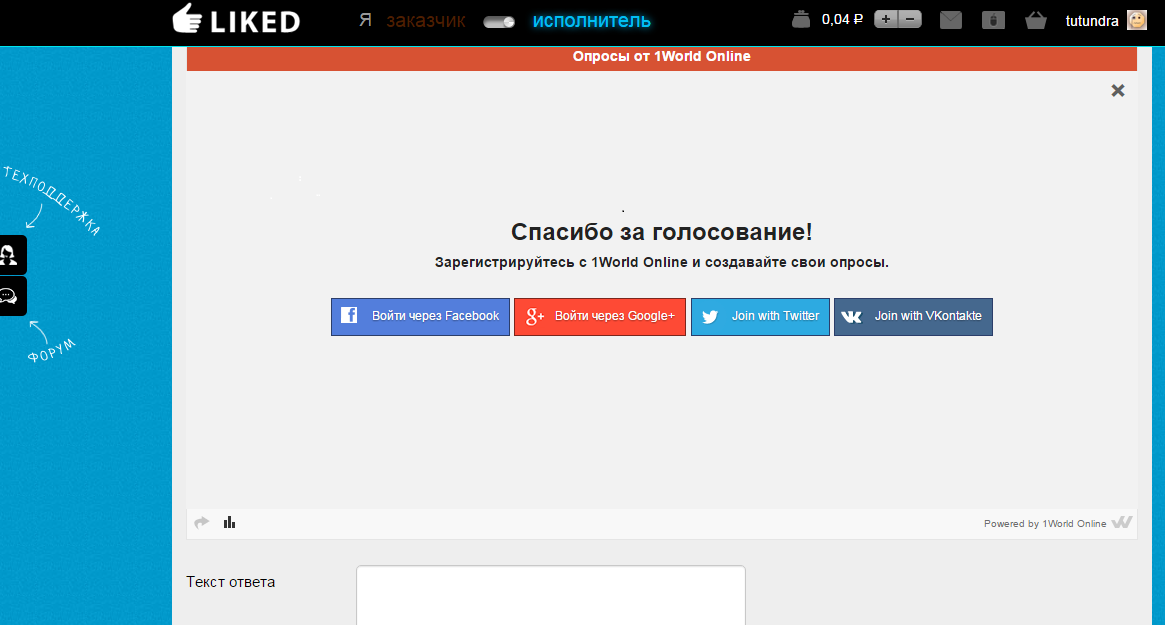Image resolution: width=1165 pixels, height=625 pixels.
Task: Choose Join with Twitter button
Action: [x=760, y=317]
